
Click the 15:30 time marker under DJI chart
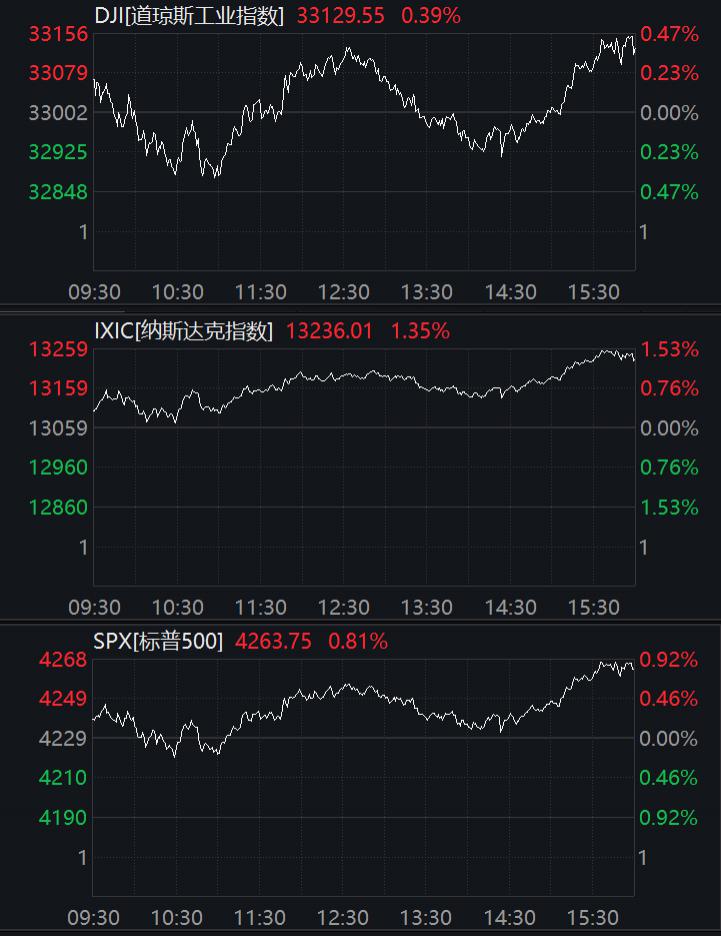coord(593,292)
